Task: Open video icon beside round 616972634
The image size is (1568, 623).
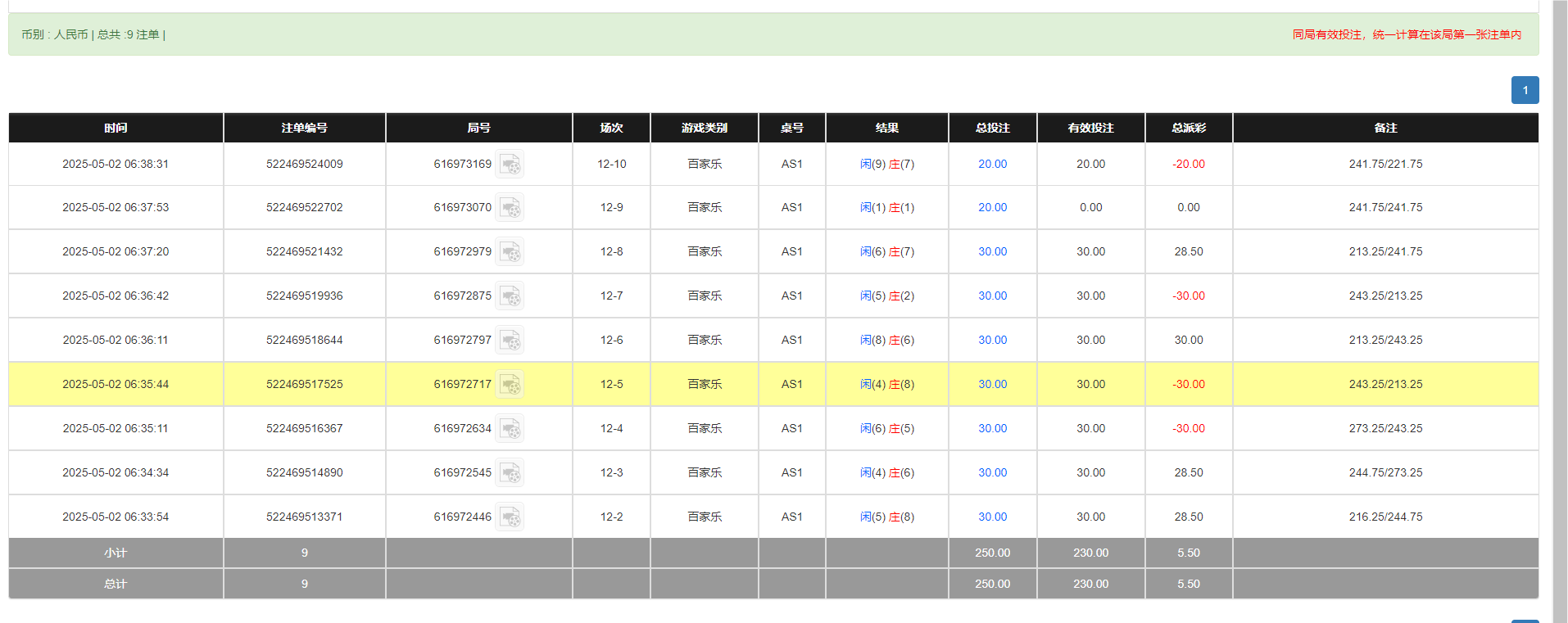Action: pos(510,429)
